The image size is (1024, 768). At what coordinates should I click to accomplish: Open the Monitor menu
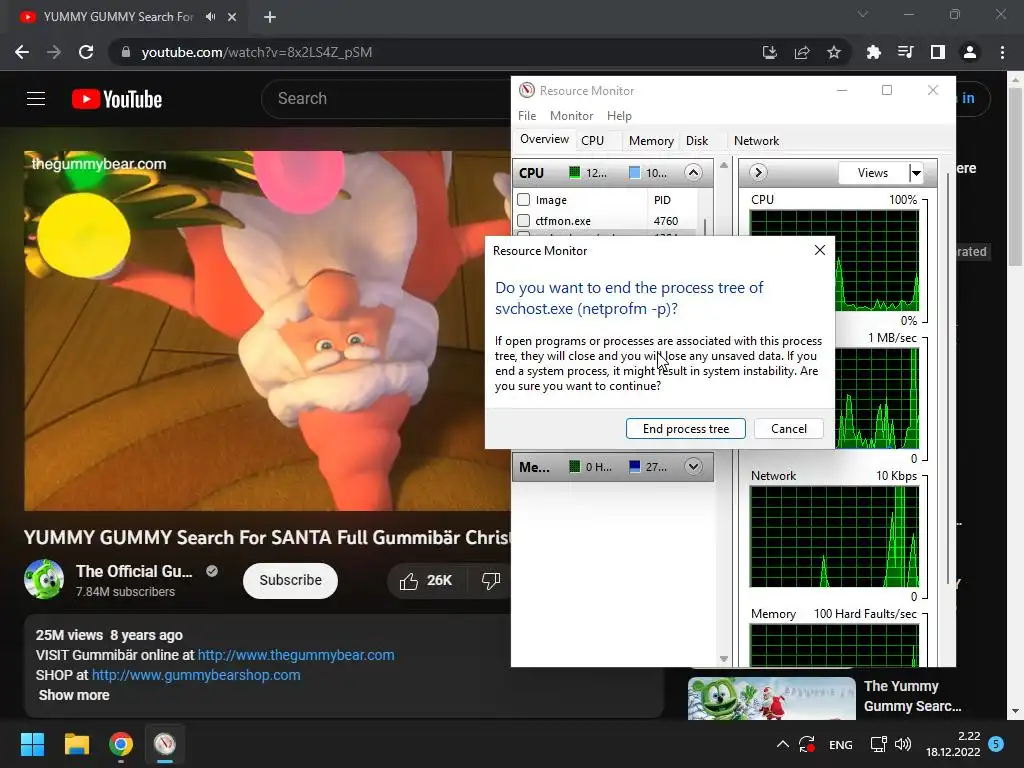[x=571, y=116]
